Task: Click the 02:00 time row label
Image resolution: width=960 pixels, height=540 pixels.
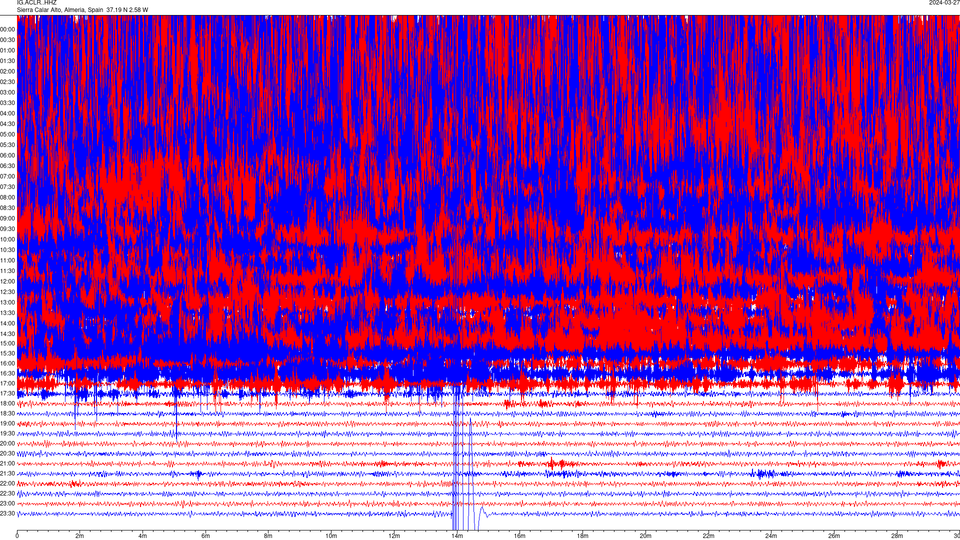Action: (7, 71)
